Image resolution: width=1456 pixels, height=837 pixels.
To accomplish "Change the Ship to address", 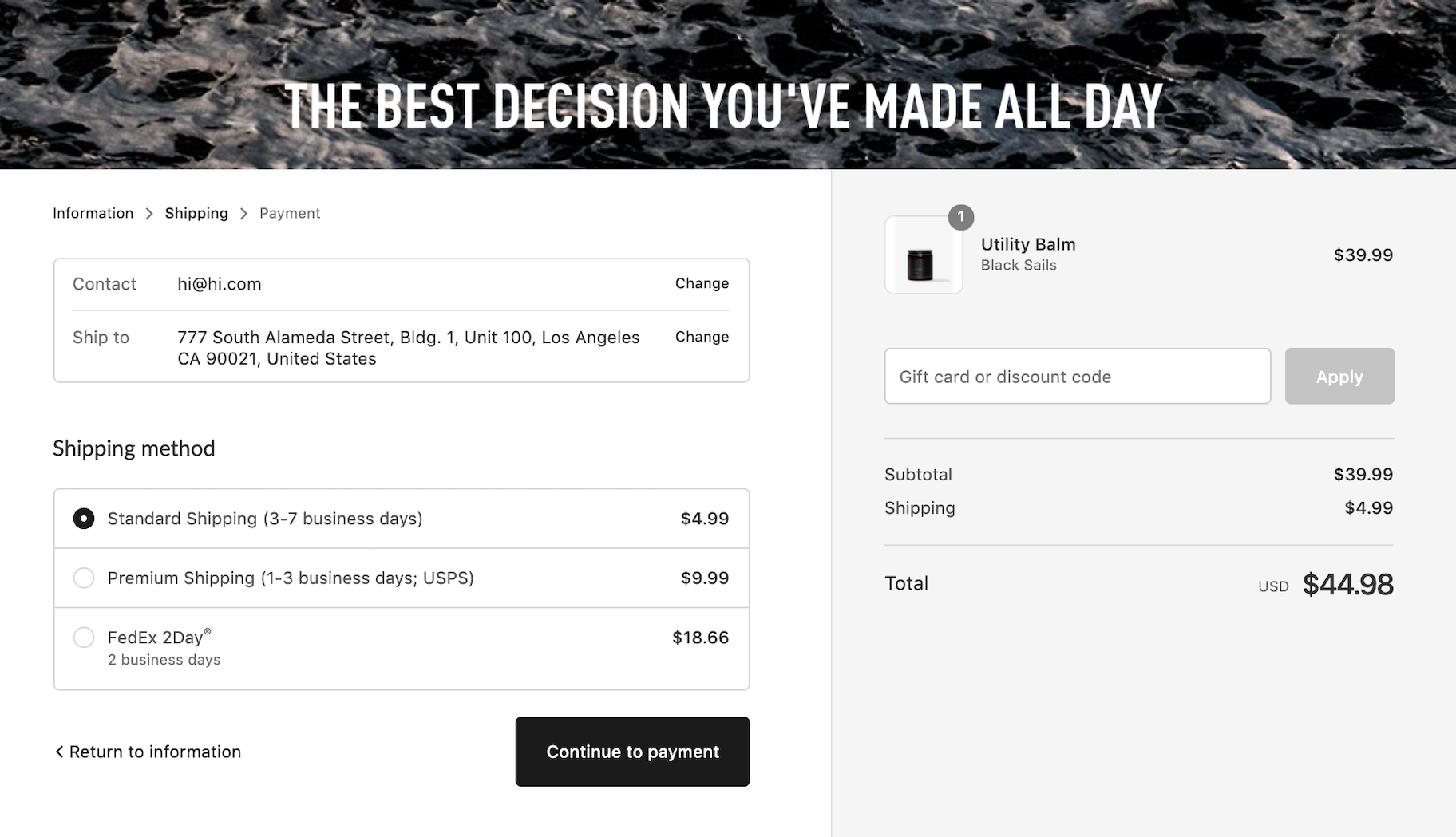I will point(702,337).
